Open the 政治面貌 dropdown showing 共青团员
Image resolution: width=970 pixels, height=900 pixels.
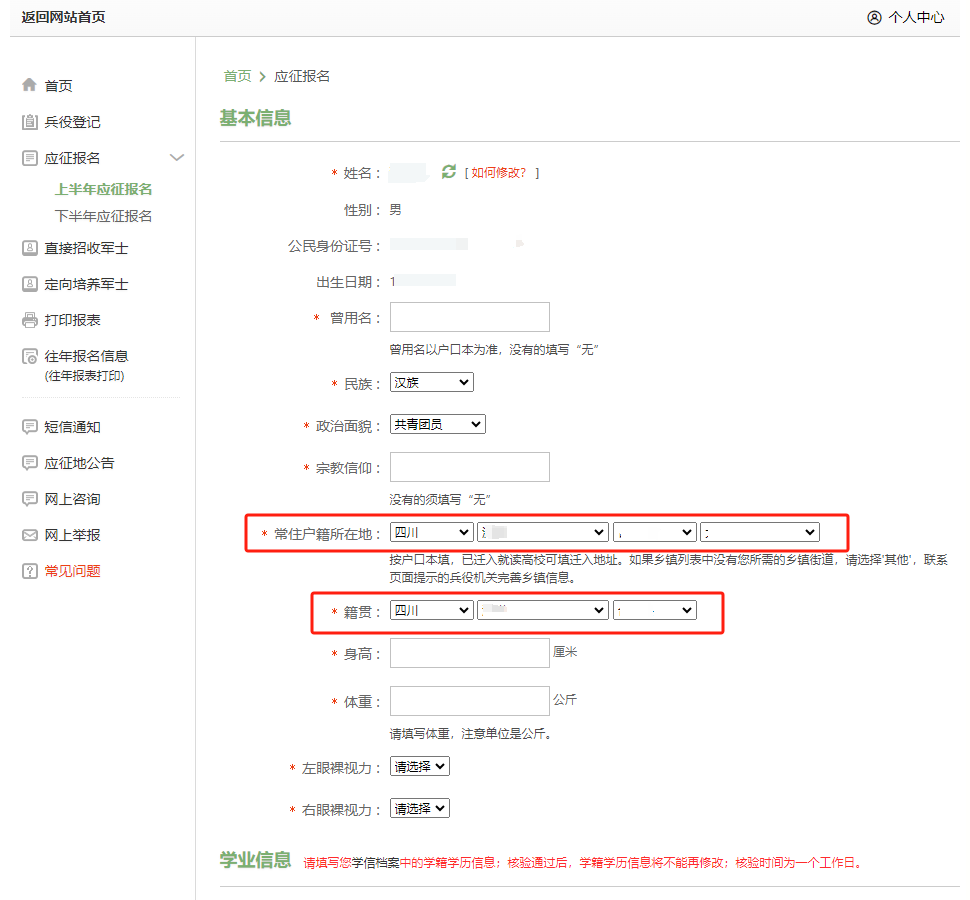(437, 424)
